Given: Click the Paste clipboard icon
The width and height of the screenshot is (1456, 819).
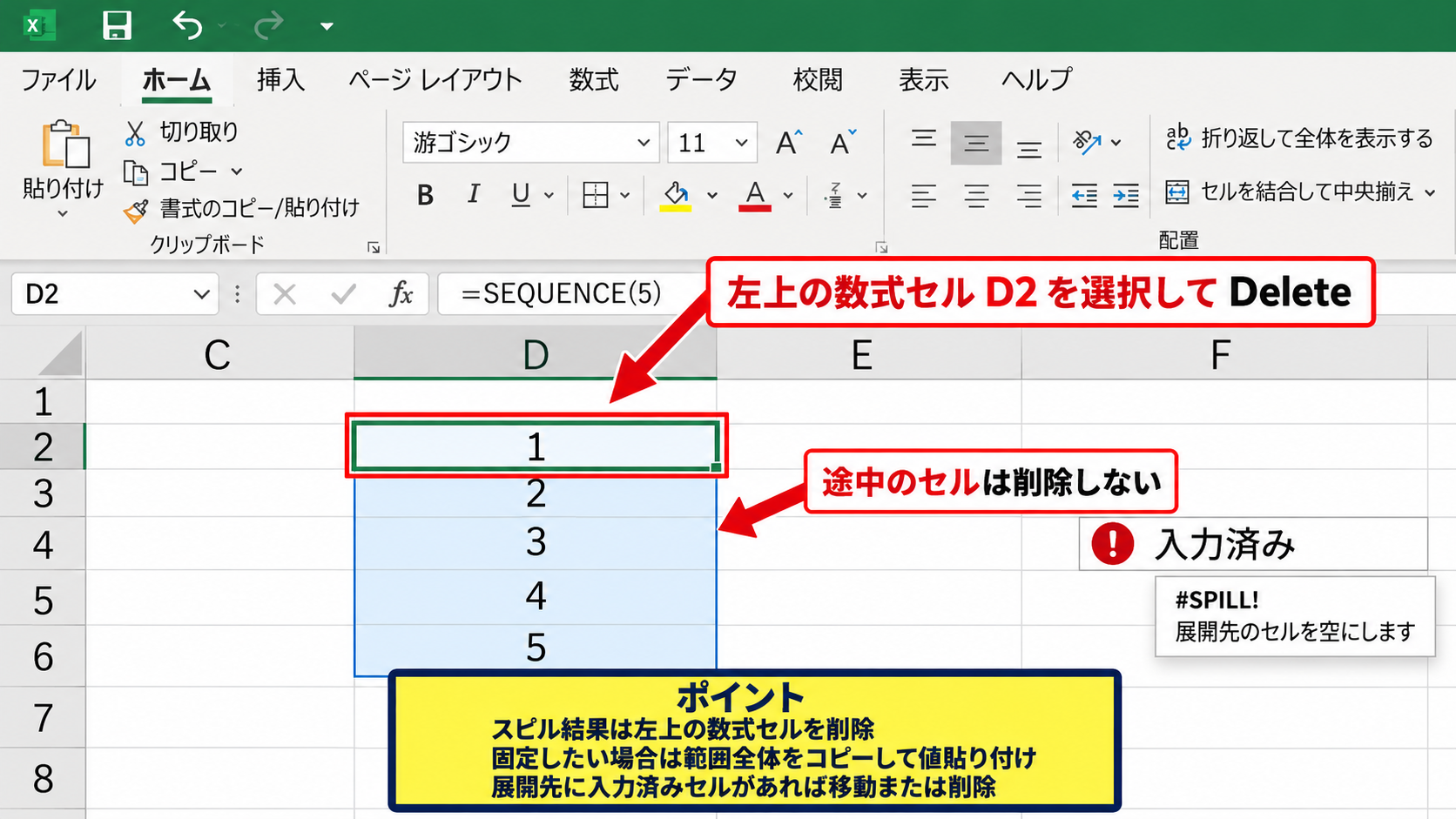Looking at the screenshot, I should click(64, 144).
